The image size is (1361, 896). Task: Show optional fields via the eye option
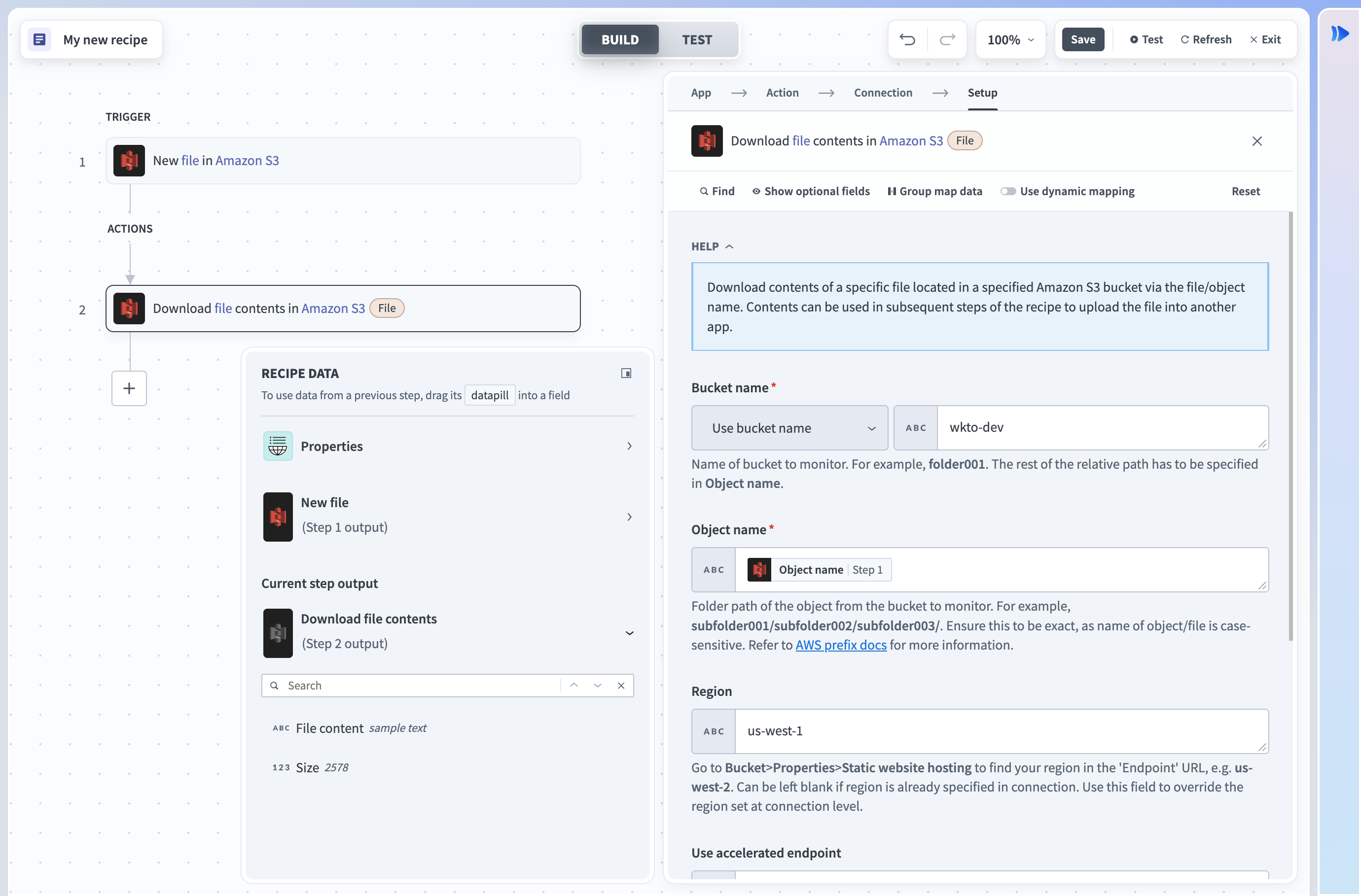[811, 191]
